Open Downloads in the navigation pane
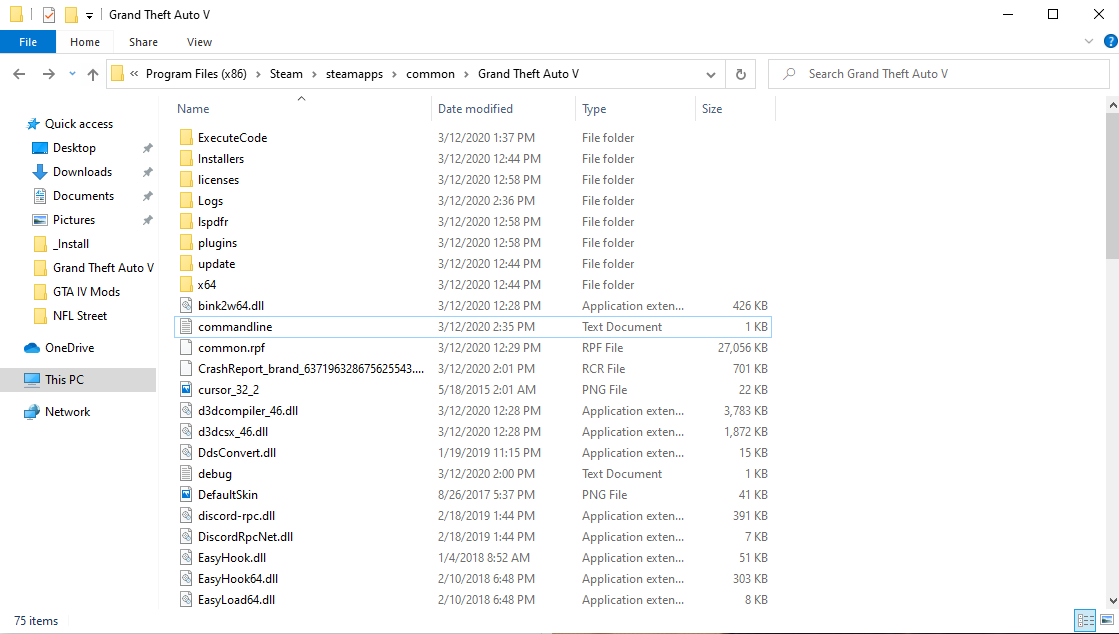Image resolution: width=1119 pixels, height=634 pixels. (x=82, y=172)
